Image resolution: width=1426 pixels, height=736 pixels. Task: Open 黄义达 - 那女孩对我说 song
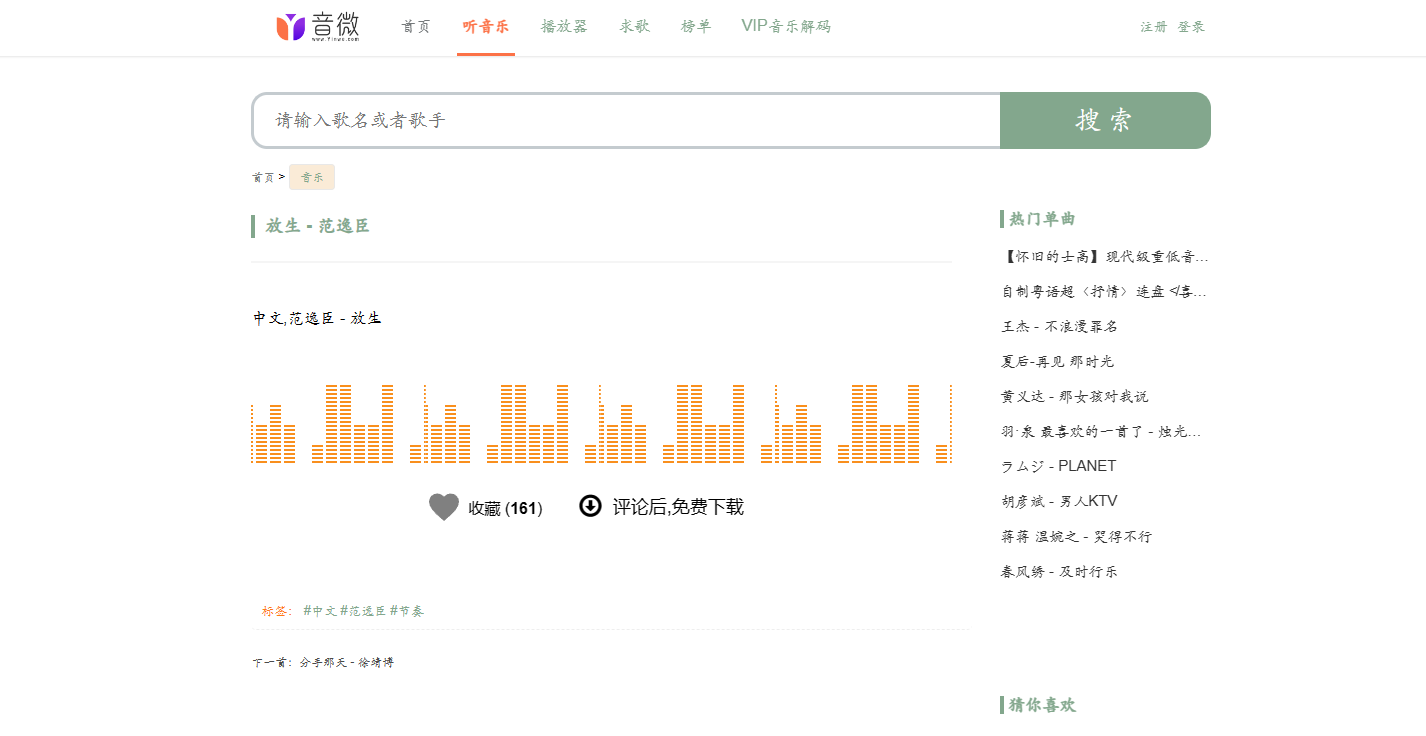pyautogui.click(x=1074, y=397)
